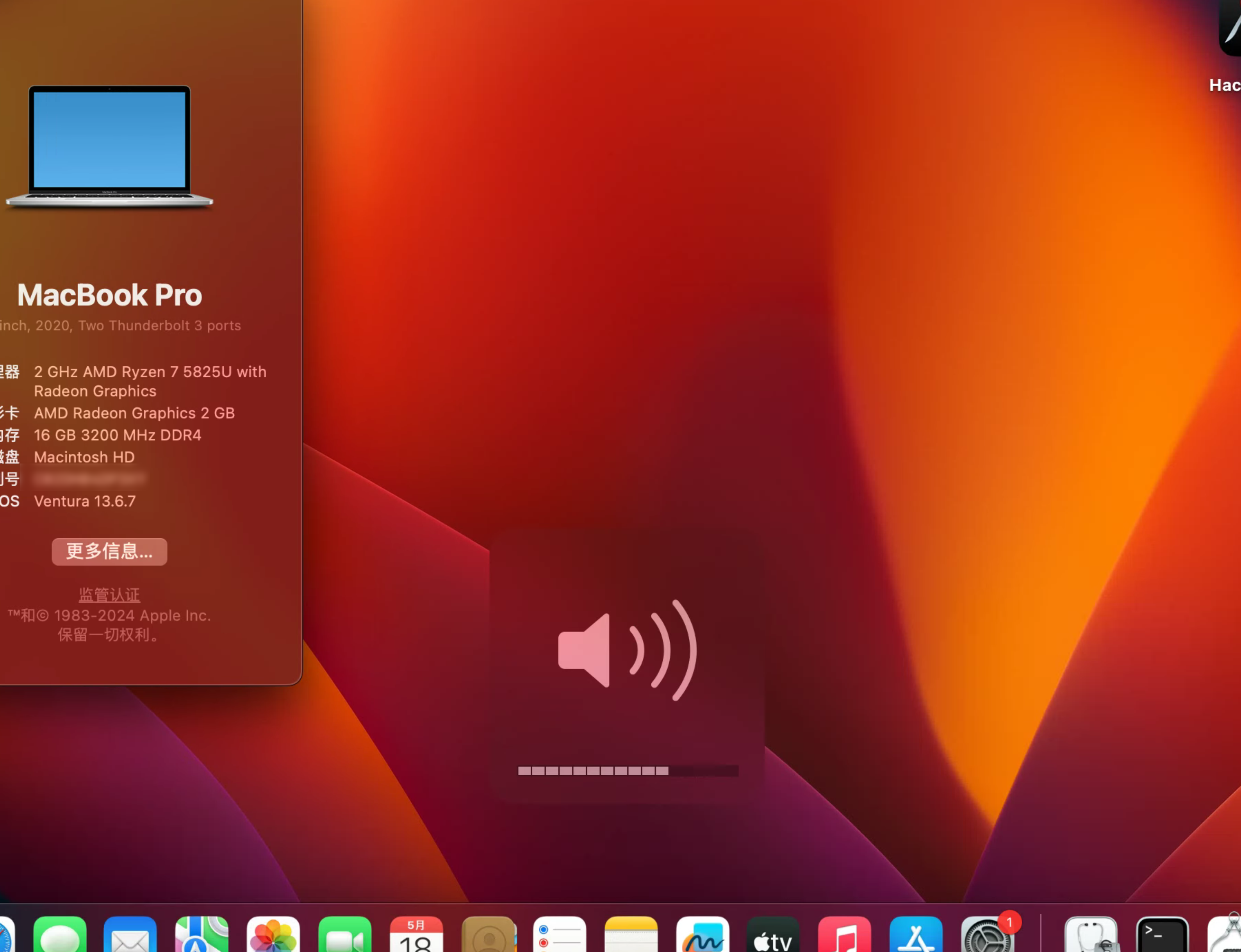This screenshot has width=1241, height=952.
Task: Click the 'AMD Radeon Graphics 2 GB' value
Action: tap(134, 413)
